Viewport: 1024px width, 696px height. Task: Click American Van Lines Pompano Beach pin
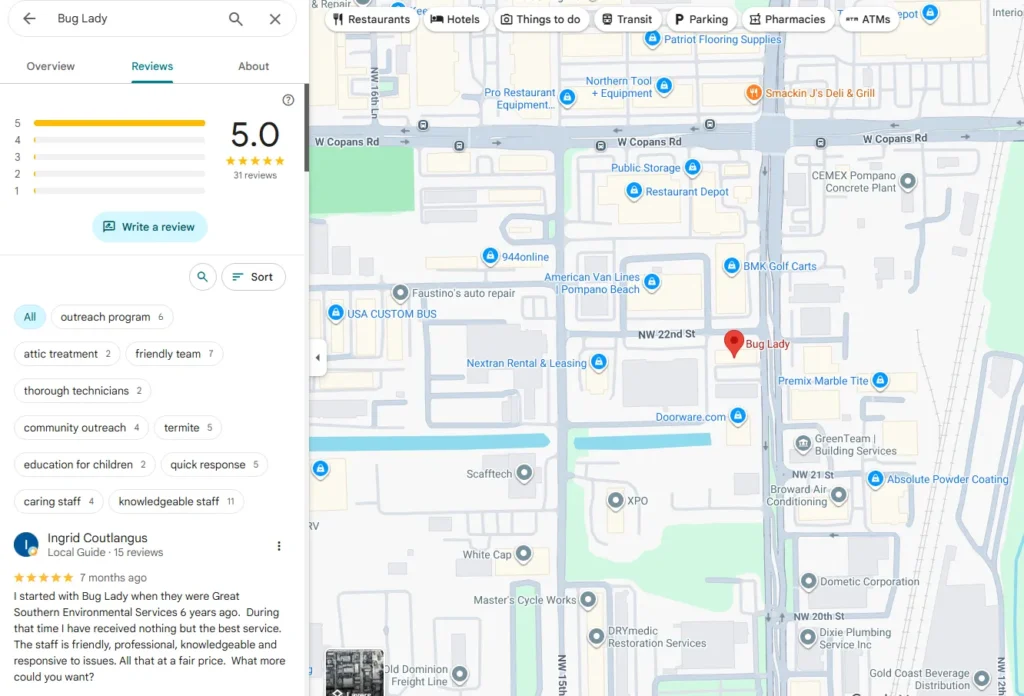651,282
